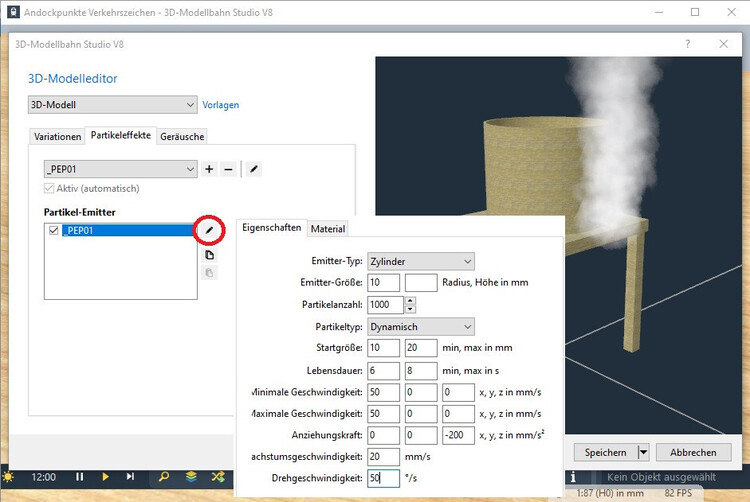Add a new particle effect with plus
Screen dimensions: 750x502
209,170
